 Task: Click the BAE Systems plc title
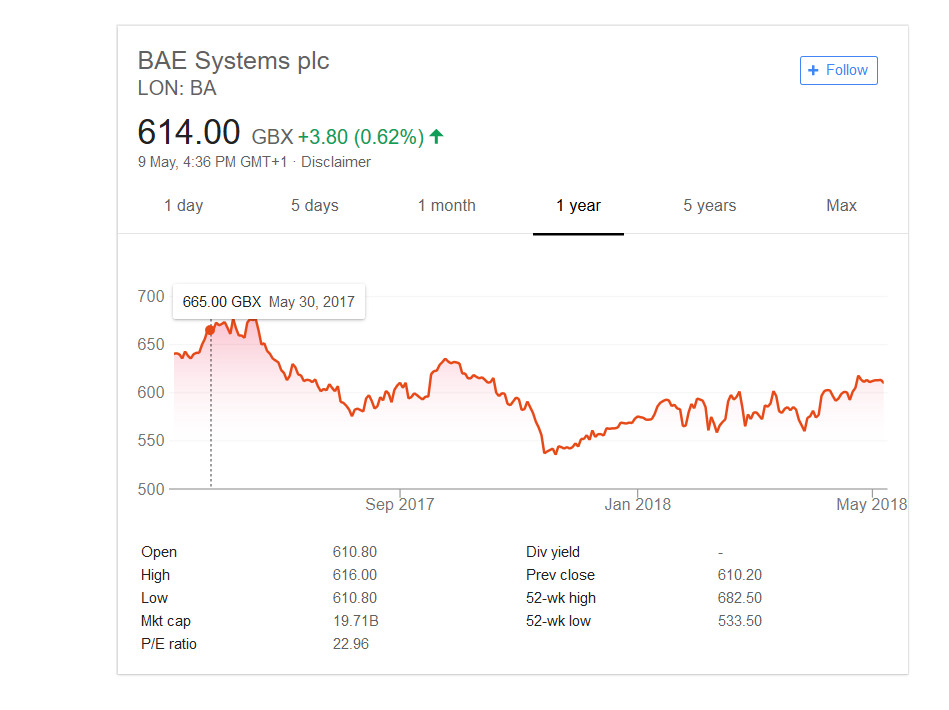point(234,61)
